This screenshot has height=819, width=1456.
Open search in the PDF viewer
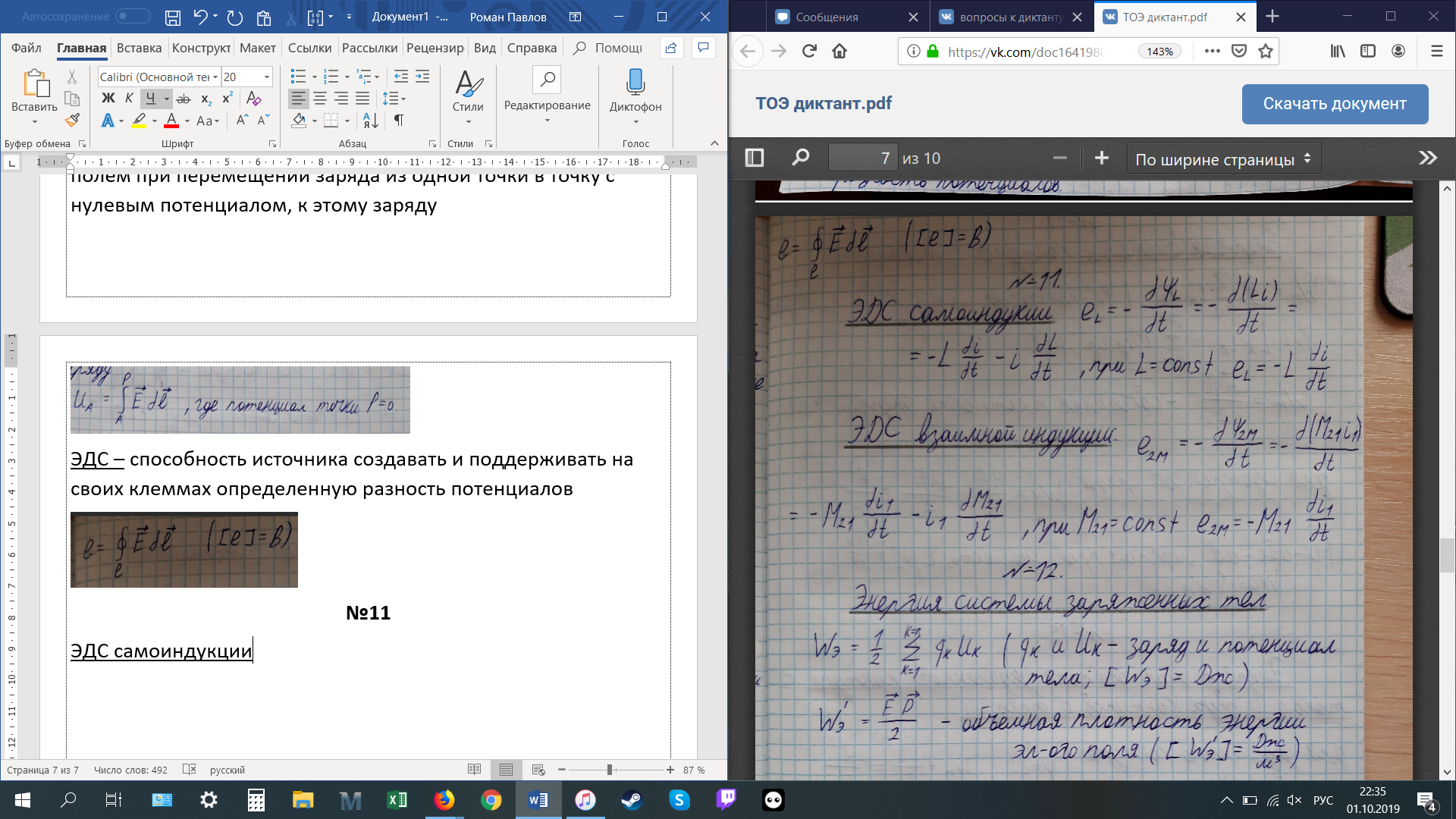(x=800, y=158)
